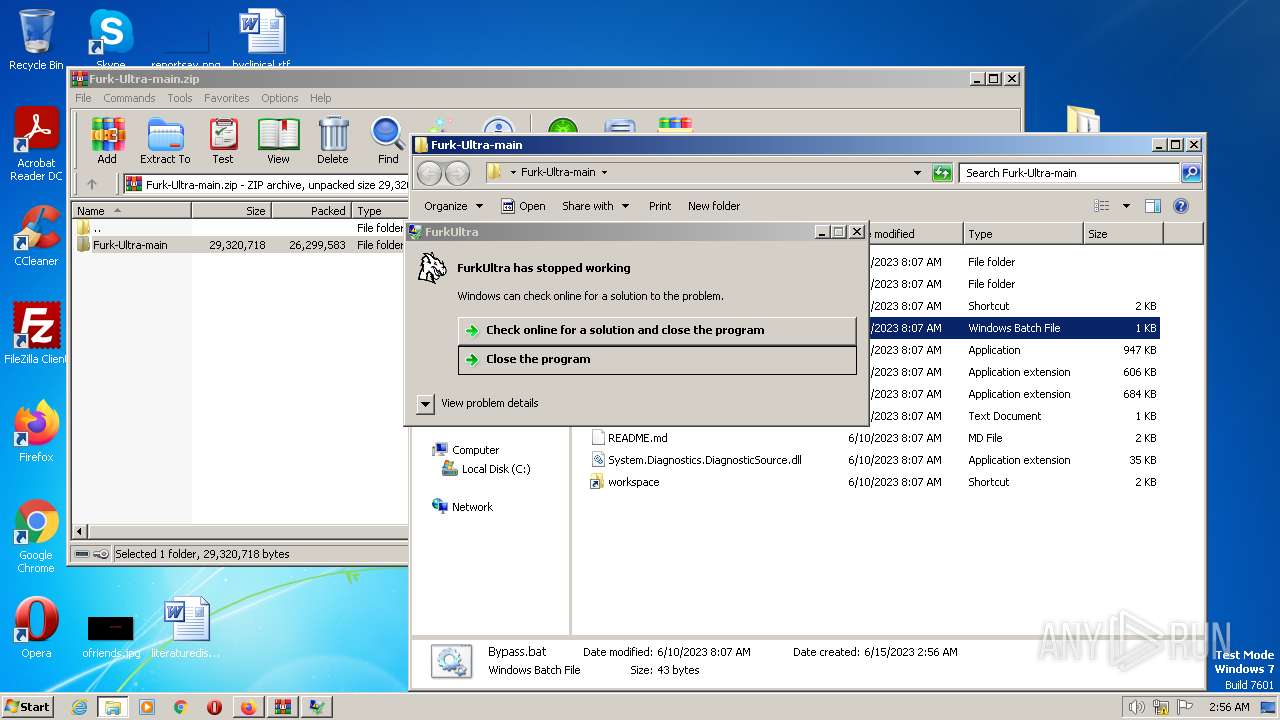Viewport: 1280px width, 720px height.
Task: Click WinRAR horizontal scrollbar
Action: click(x=240, y=531)
